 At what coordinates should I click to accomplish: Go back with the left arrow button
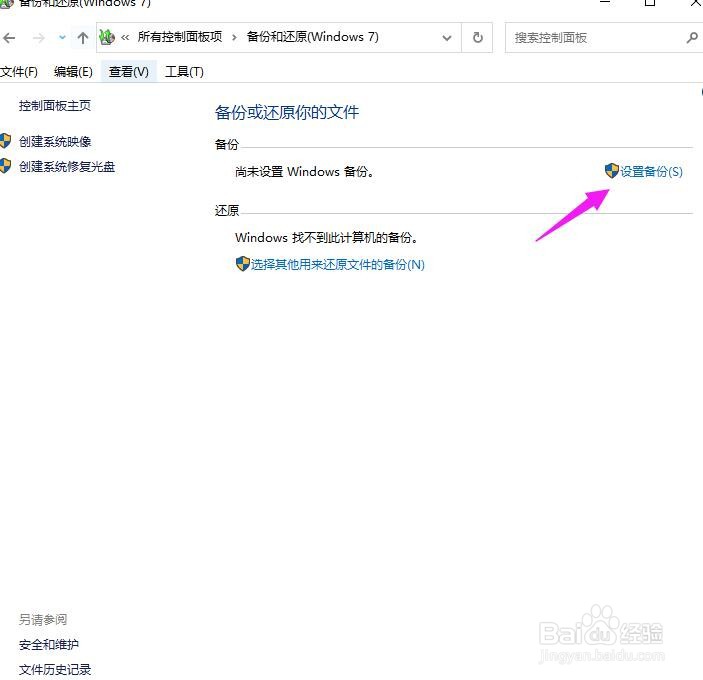[9, 38]
